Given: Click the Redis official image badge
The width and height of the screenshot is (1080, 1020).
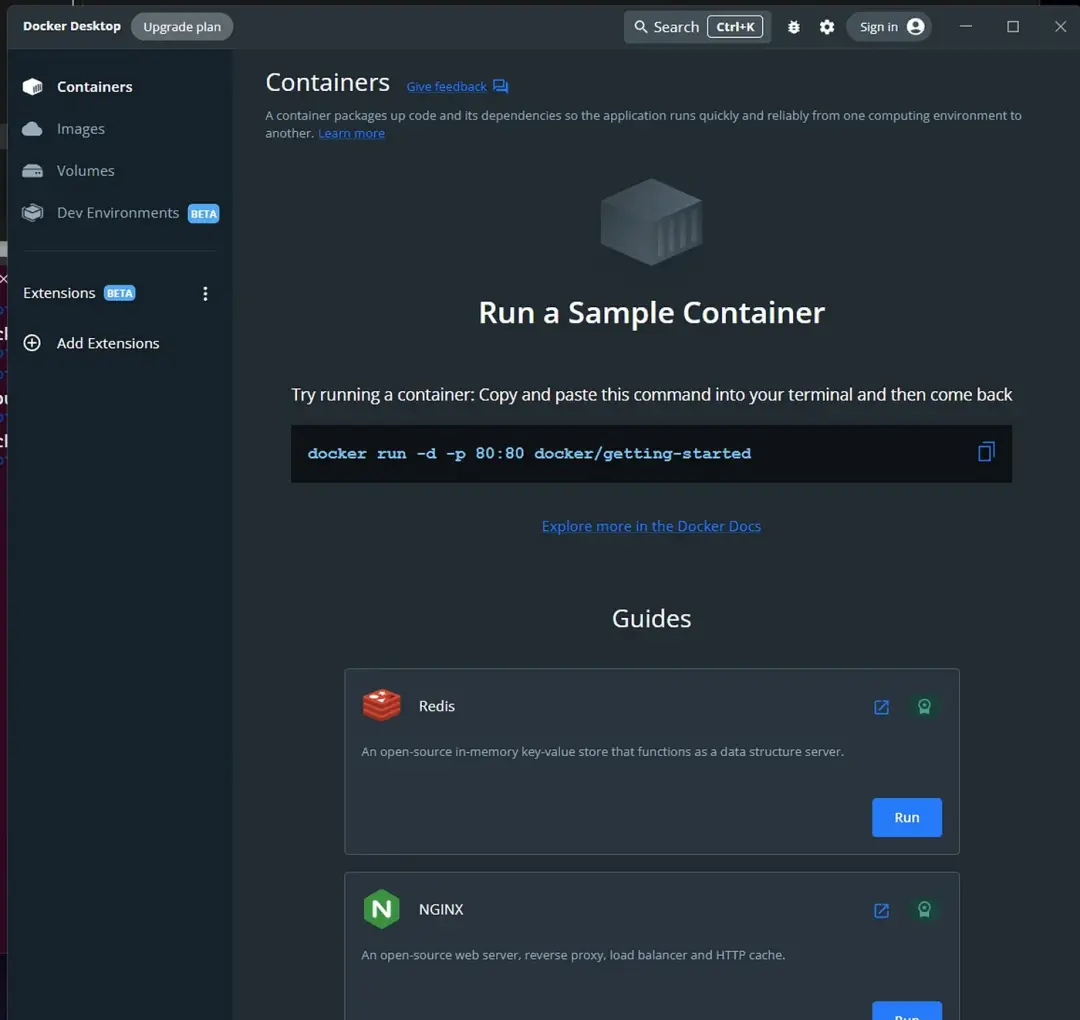Looking at the screenshot, I should click(924, 707).
